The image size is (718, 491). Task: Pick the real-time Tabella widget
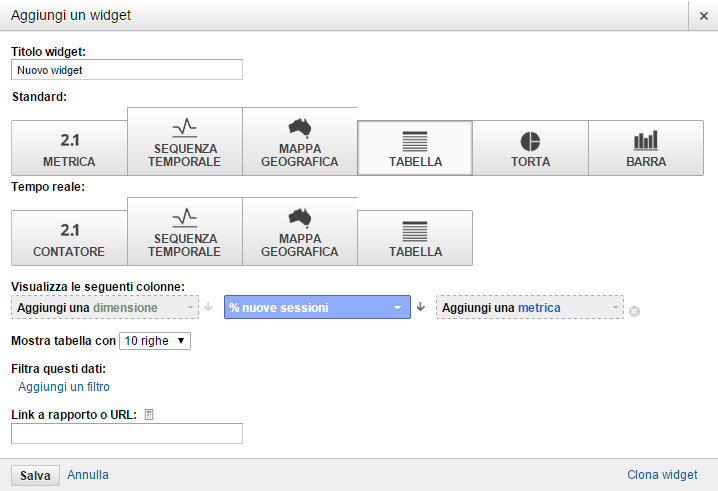(x=415, y=238)
